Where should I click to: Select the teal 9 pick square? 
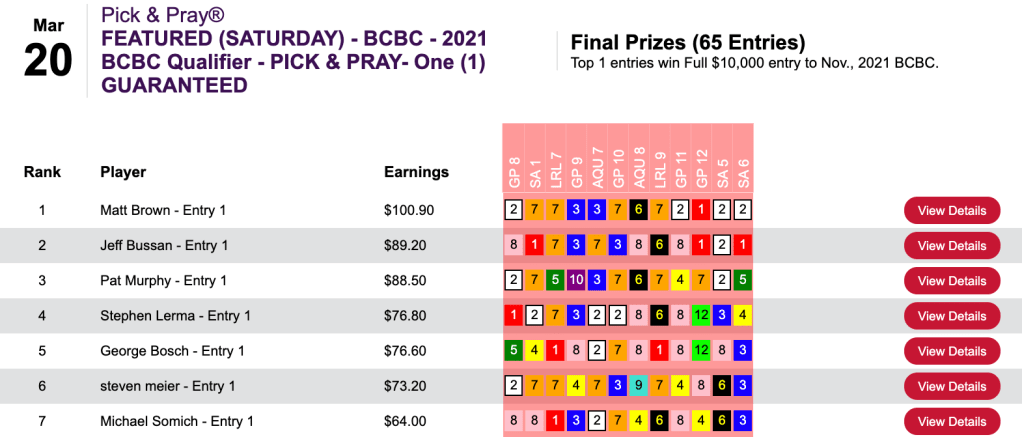click(639, 386)
